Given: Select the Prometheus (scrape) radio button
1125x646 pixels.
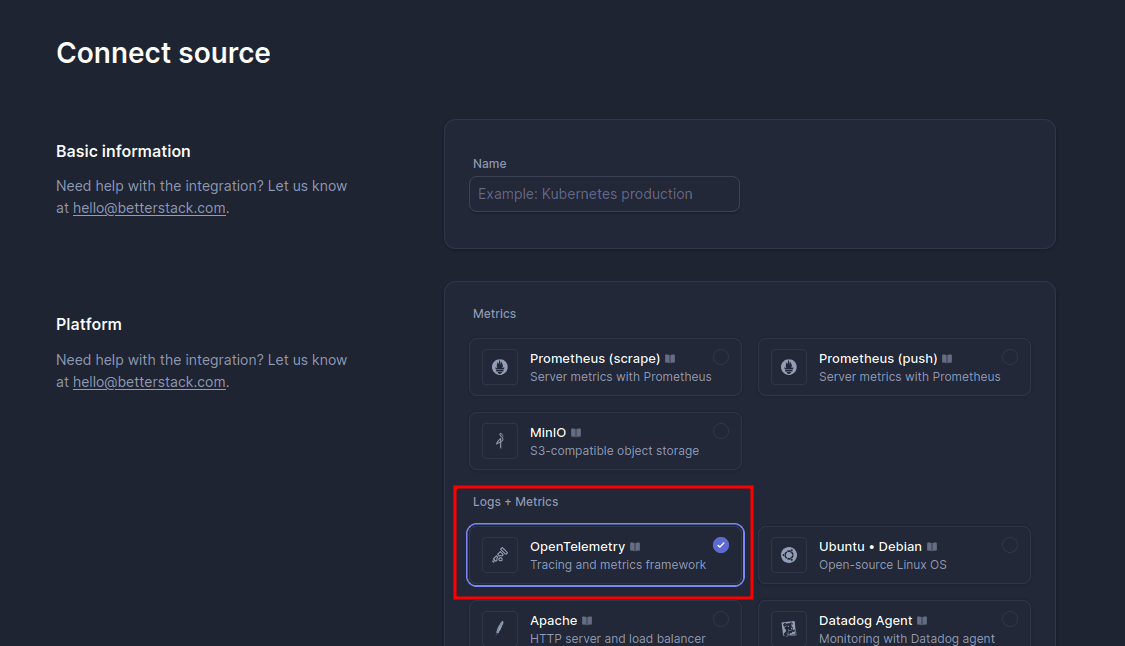Looking at the screenshot, I should 721,357.
